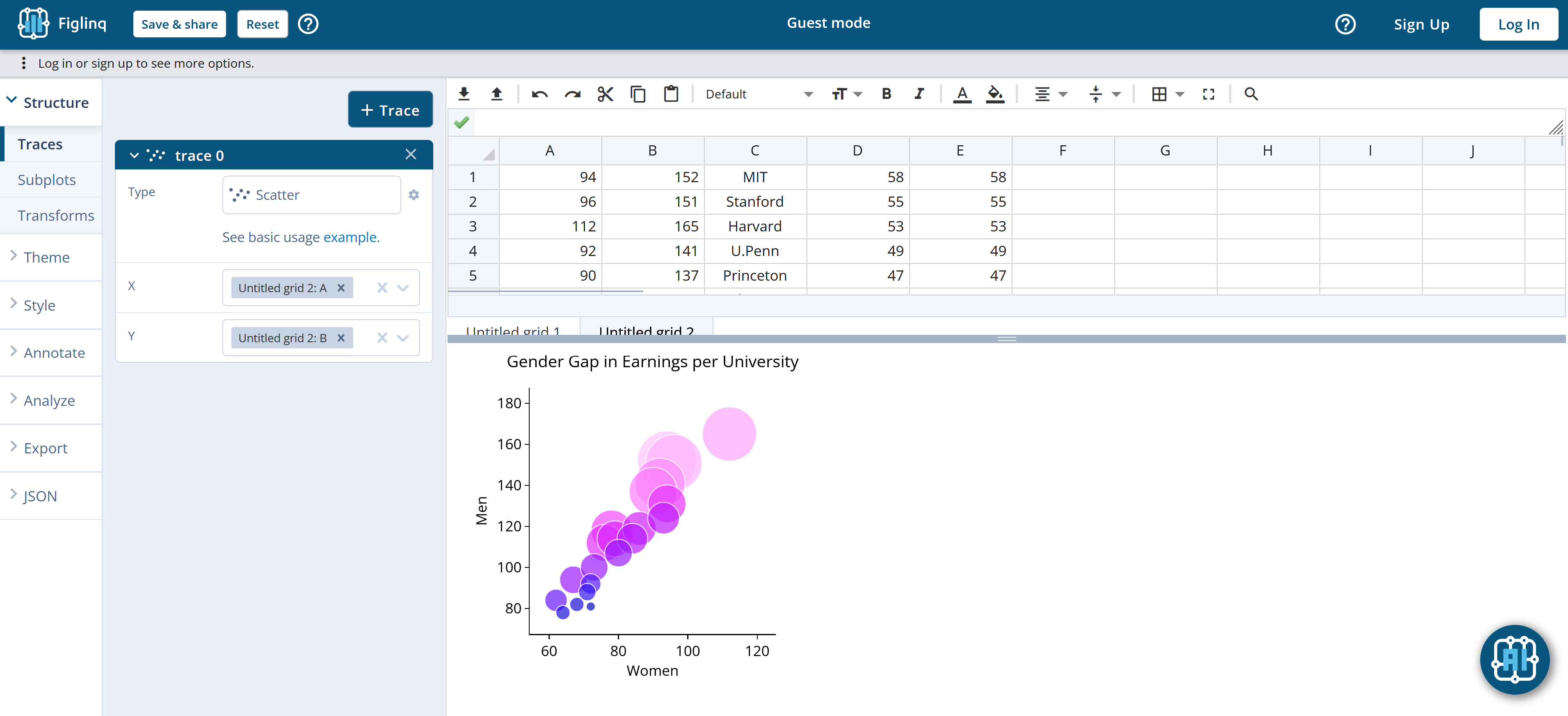The width and height of the screenshot is (1568, 716).
Task: Toggle italic formatting
Action: [x=919, y=94]
